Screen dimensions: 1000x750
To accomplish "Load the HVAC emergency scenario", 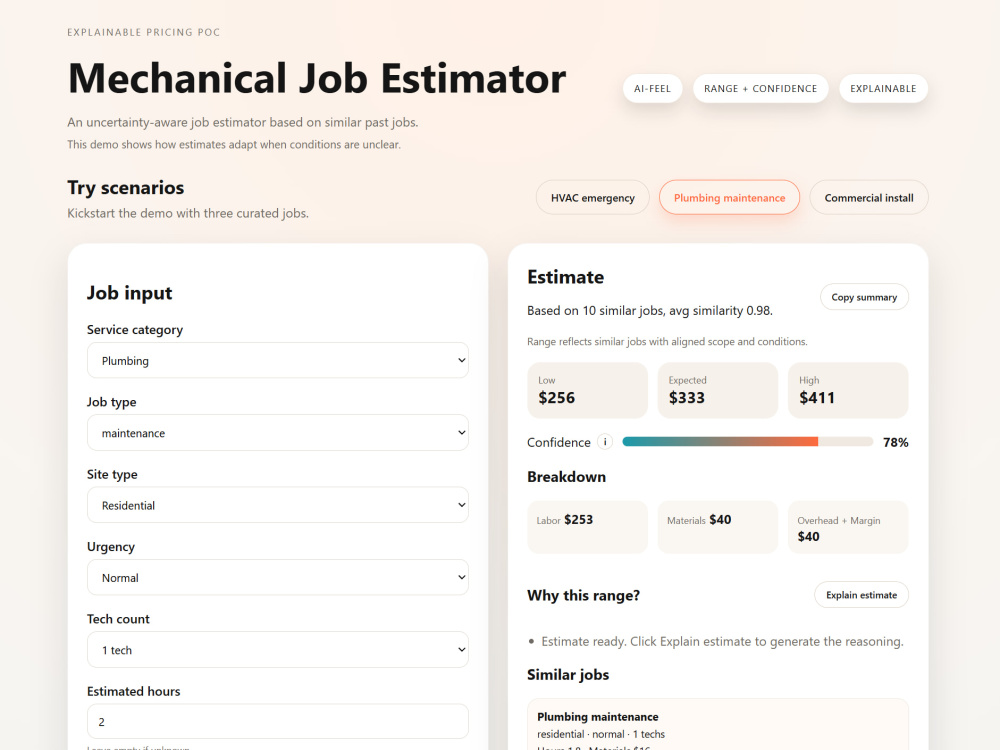I will (592, 198).
